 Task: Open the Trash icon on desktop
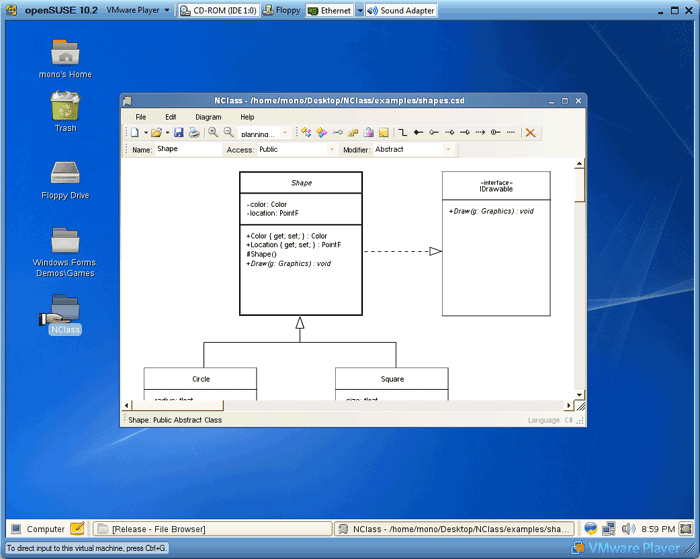(65, 106)
